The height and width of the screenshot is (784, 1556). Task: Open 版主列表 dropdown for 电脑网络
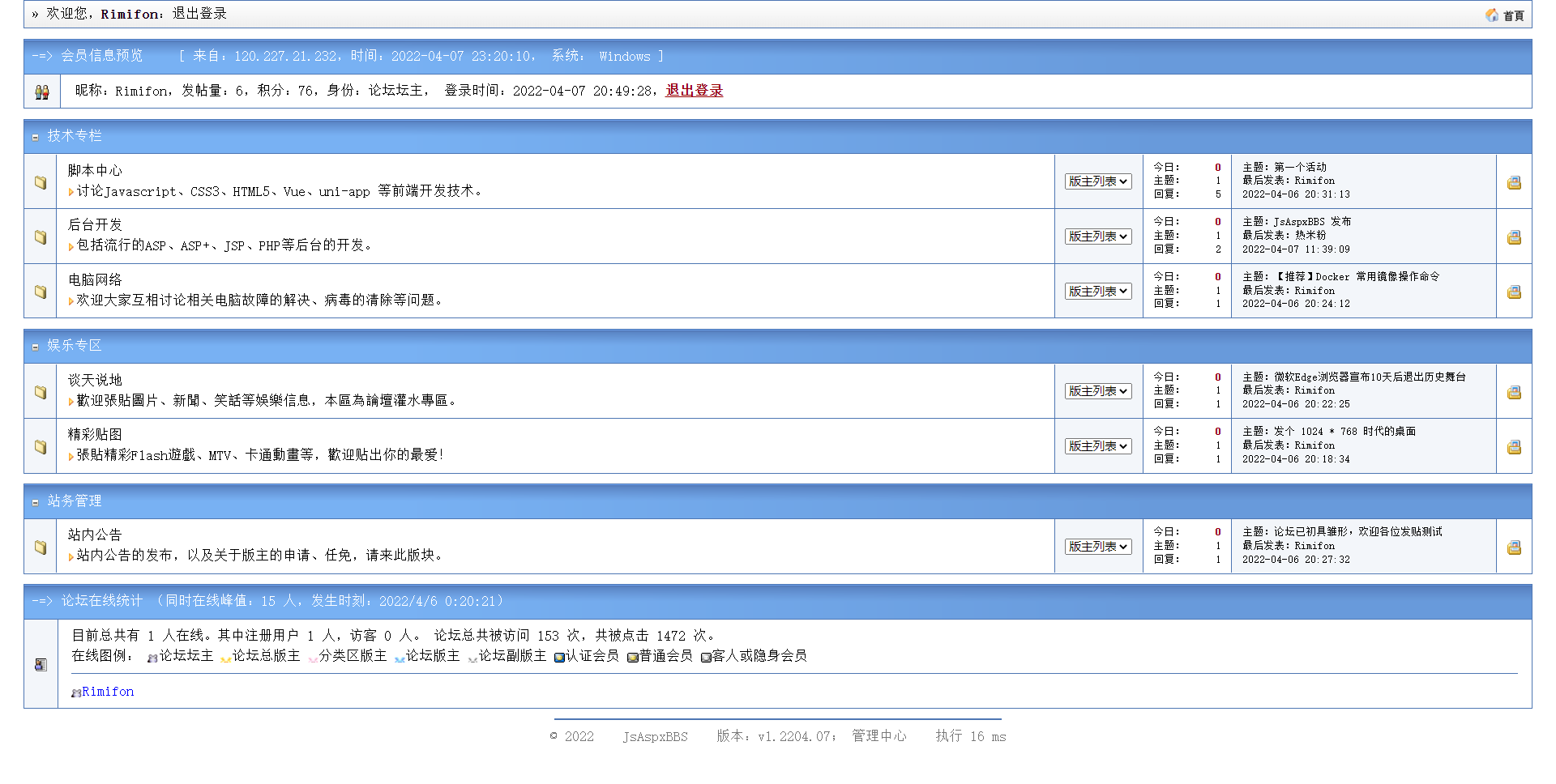1098,292
